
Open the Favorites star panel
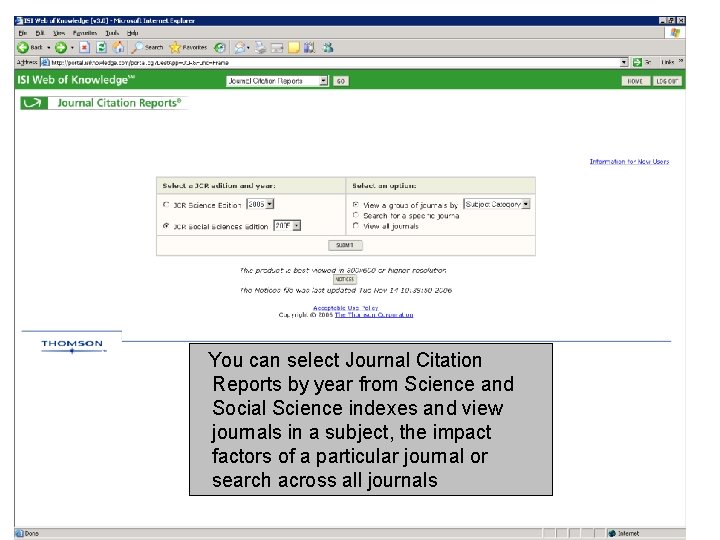[x=188, y=47]
